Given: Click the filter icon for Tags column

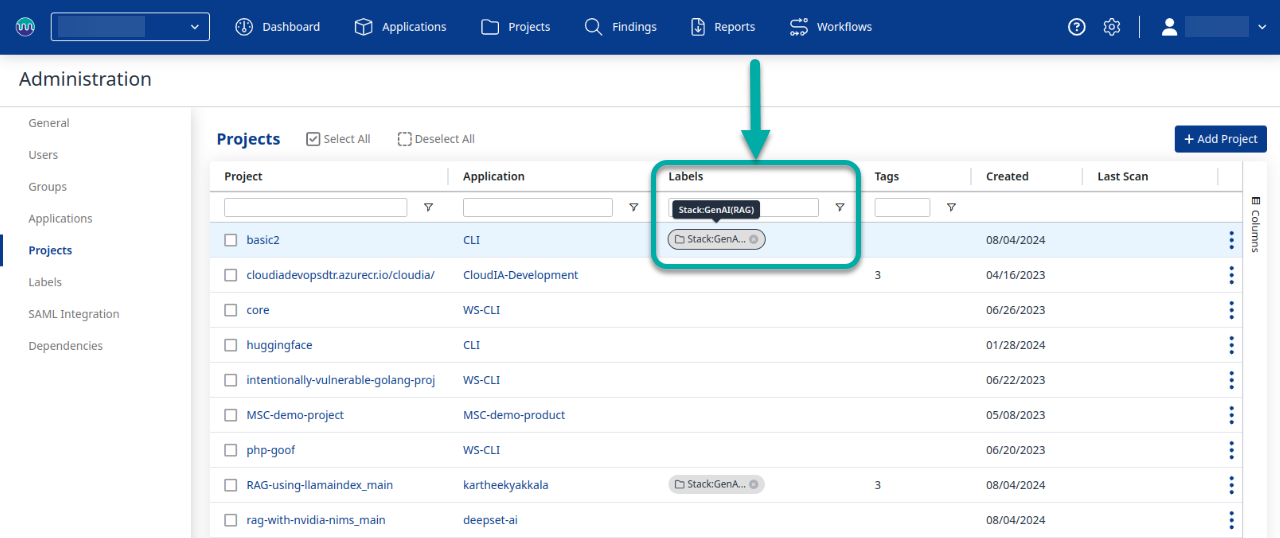Looking at the screenshot, I should (x=951, y=208).
